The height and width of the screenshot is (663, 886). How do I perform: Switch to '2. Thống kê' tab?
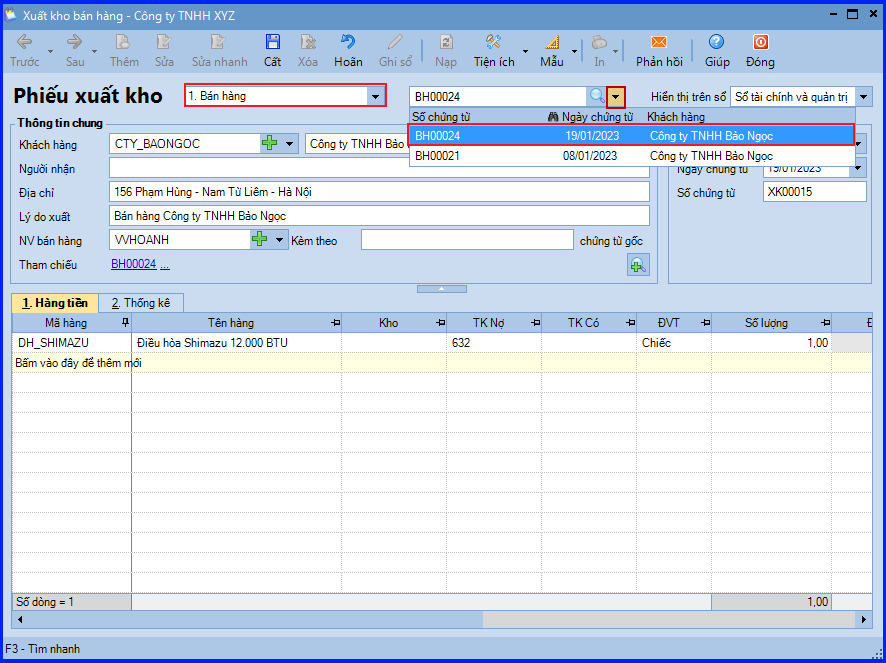pos(141,303)
